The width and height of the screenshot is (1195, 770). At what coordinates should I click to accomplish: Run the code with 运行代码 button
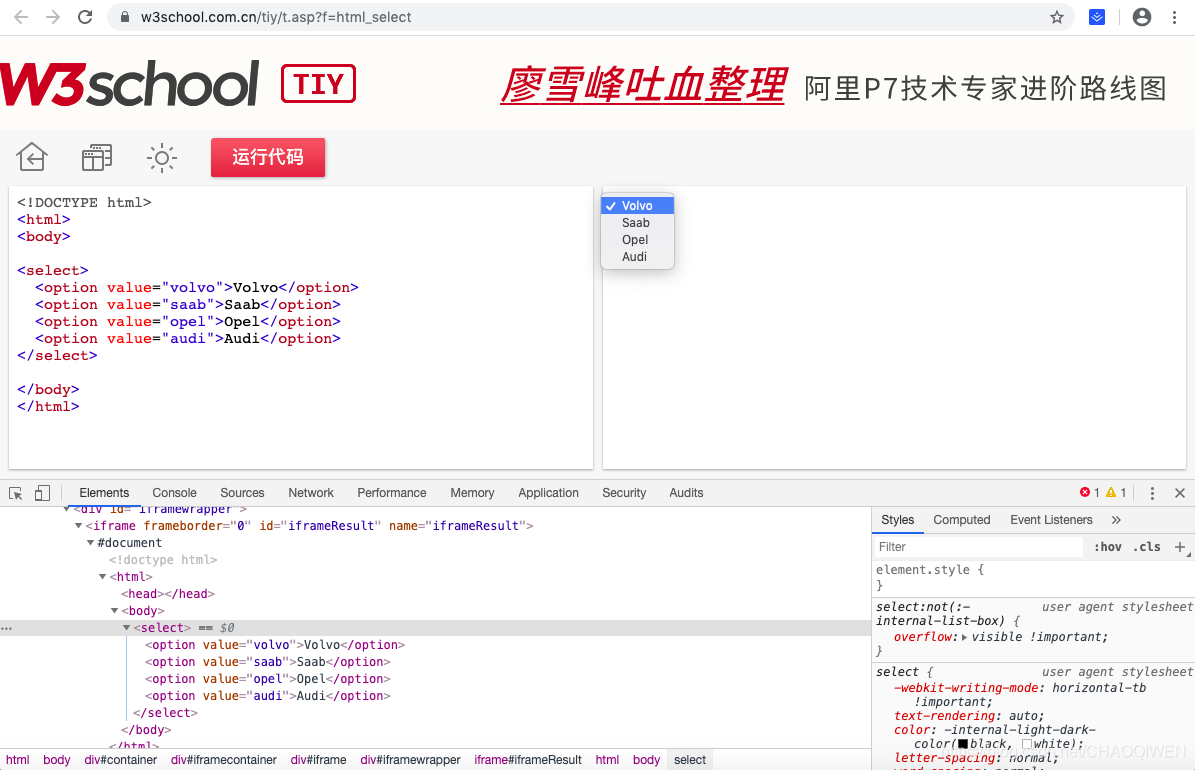[268, 157]
